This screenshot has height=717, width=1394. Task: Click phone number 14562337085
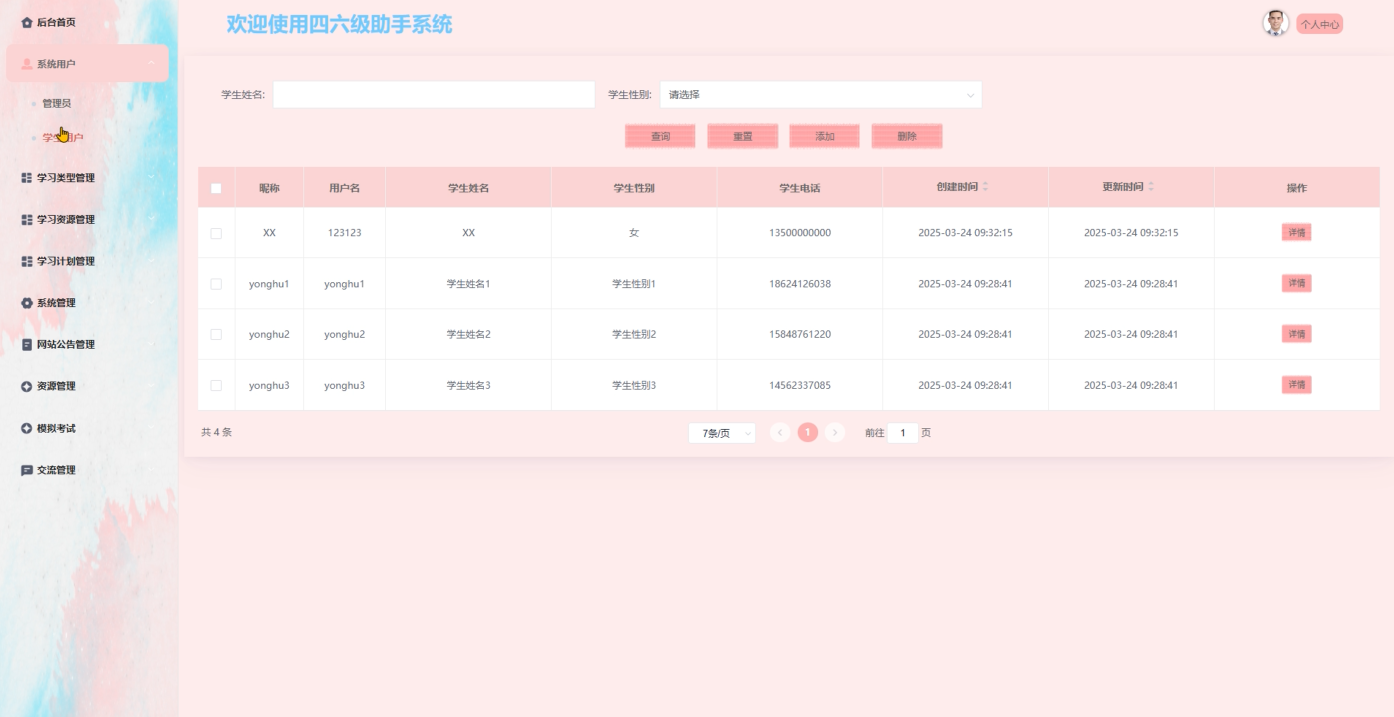[x=800, y=385]
